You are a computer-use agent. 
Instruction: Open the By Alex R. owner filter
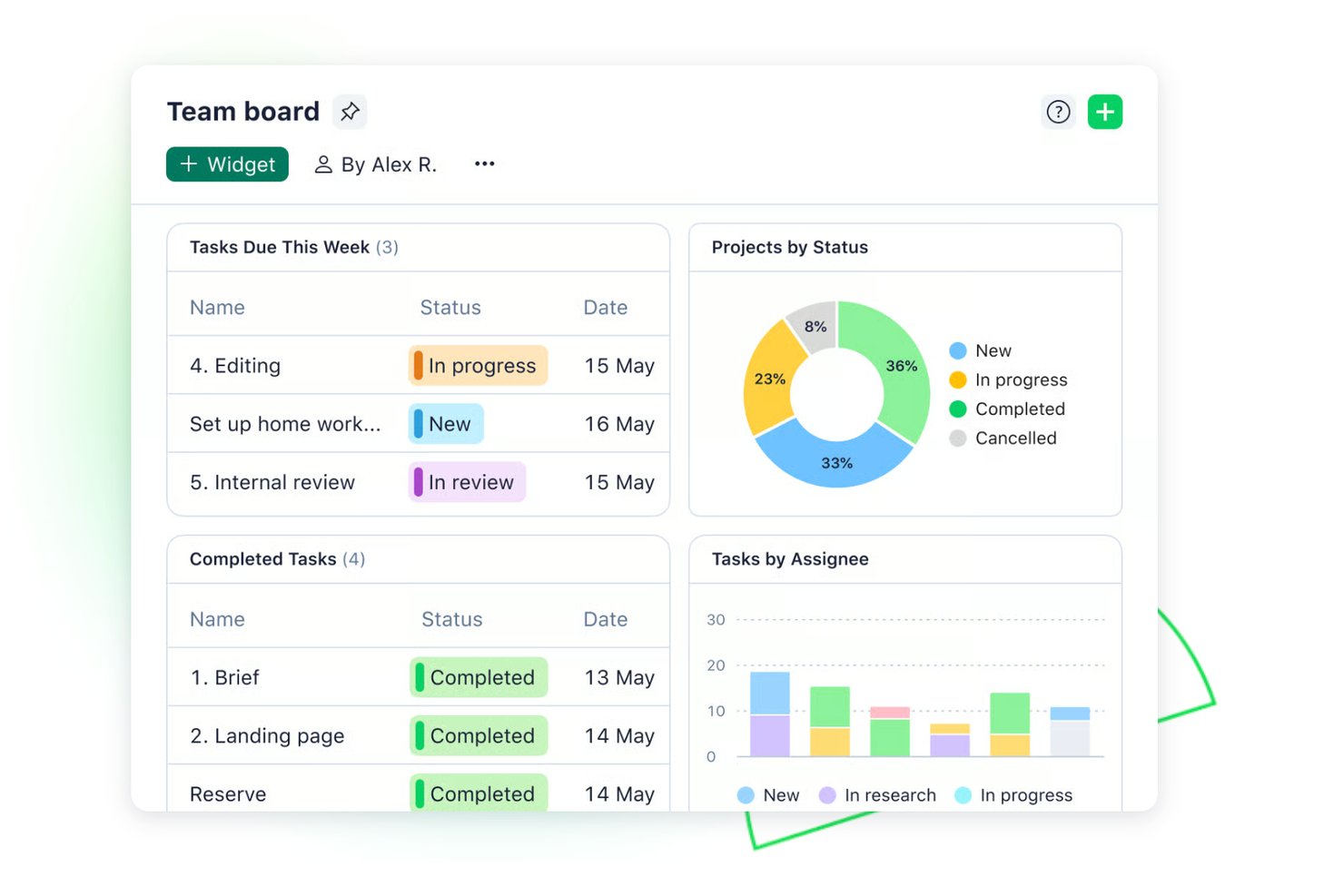click(x=375, y=164)
